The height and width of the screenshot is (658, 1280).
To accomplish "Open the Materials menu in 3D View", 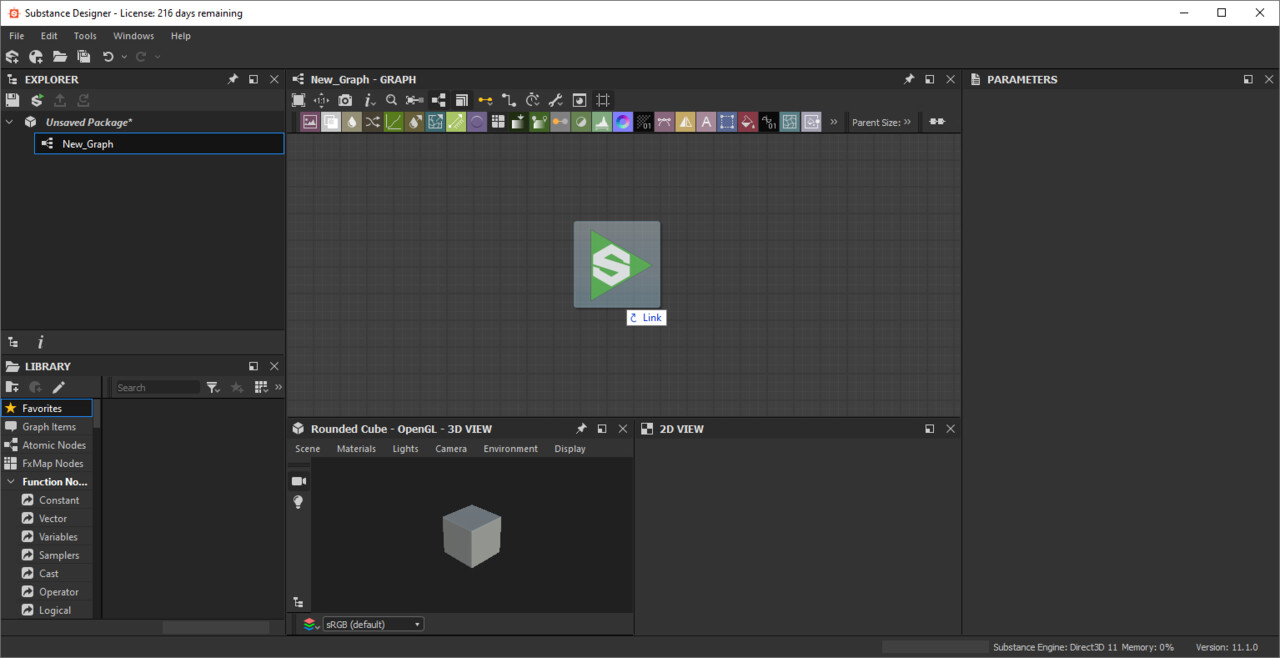I will click(356, 449).
